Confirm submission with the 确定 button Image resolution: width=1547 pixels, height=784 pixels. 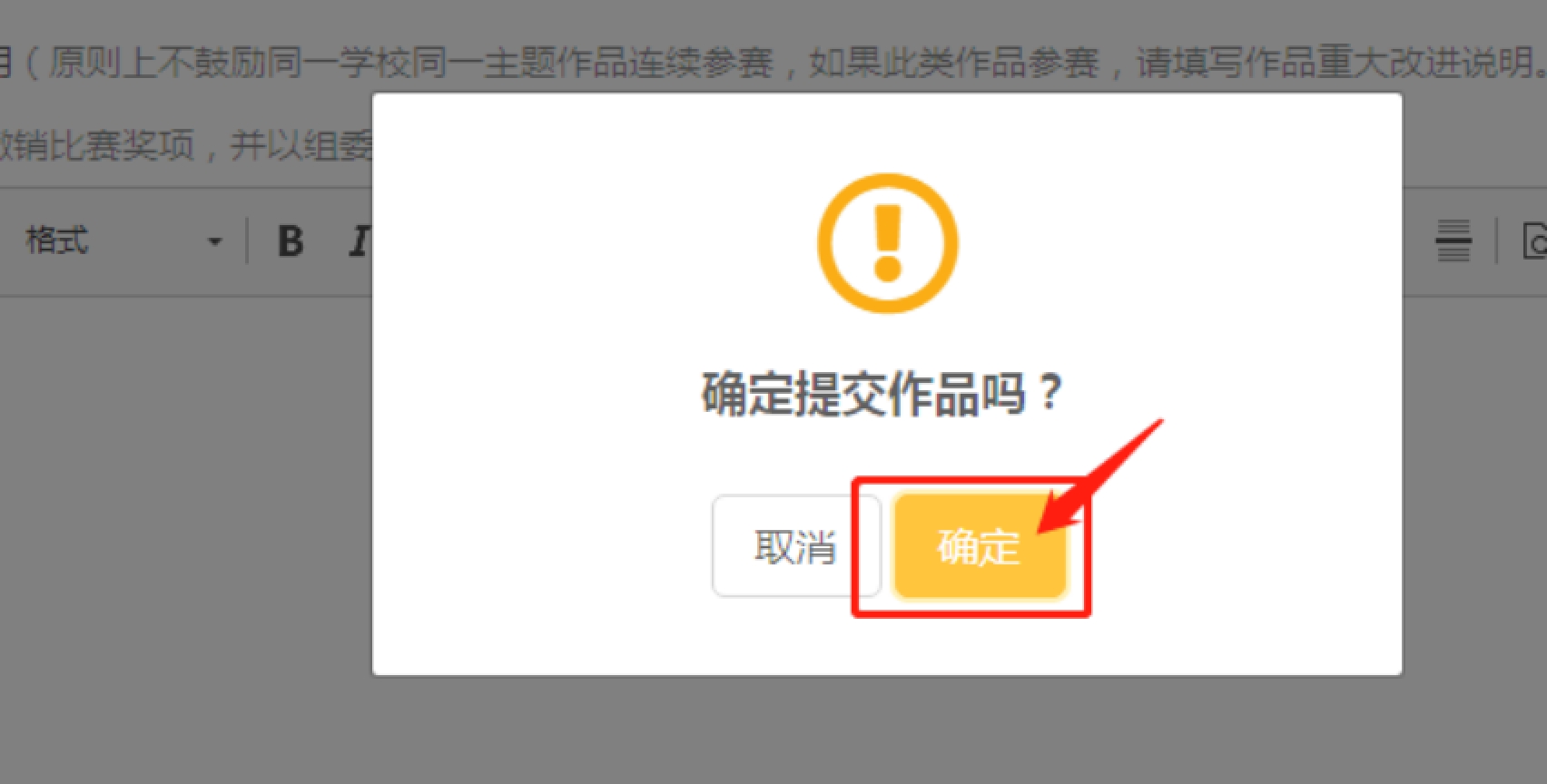point(979,546)
